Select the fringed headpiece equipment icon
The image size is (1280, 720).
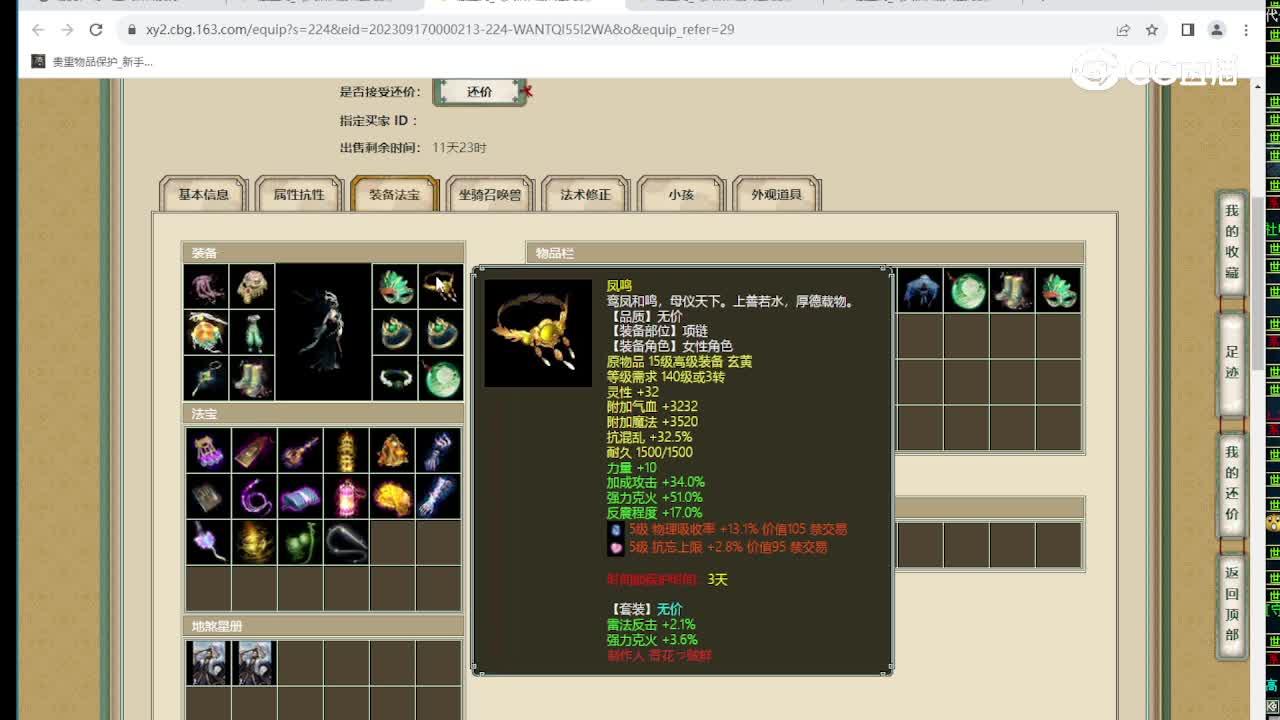[251, 287]
